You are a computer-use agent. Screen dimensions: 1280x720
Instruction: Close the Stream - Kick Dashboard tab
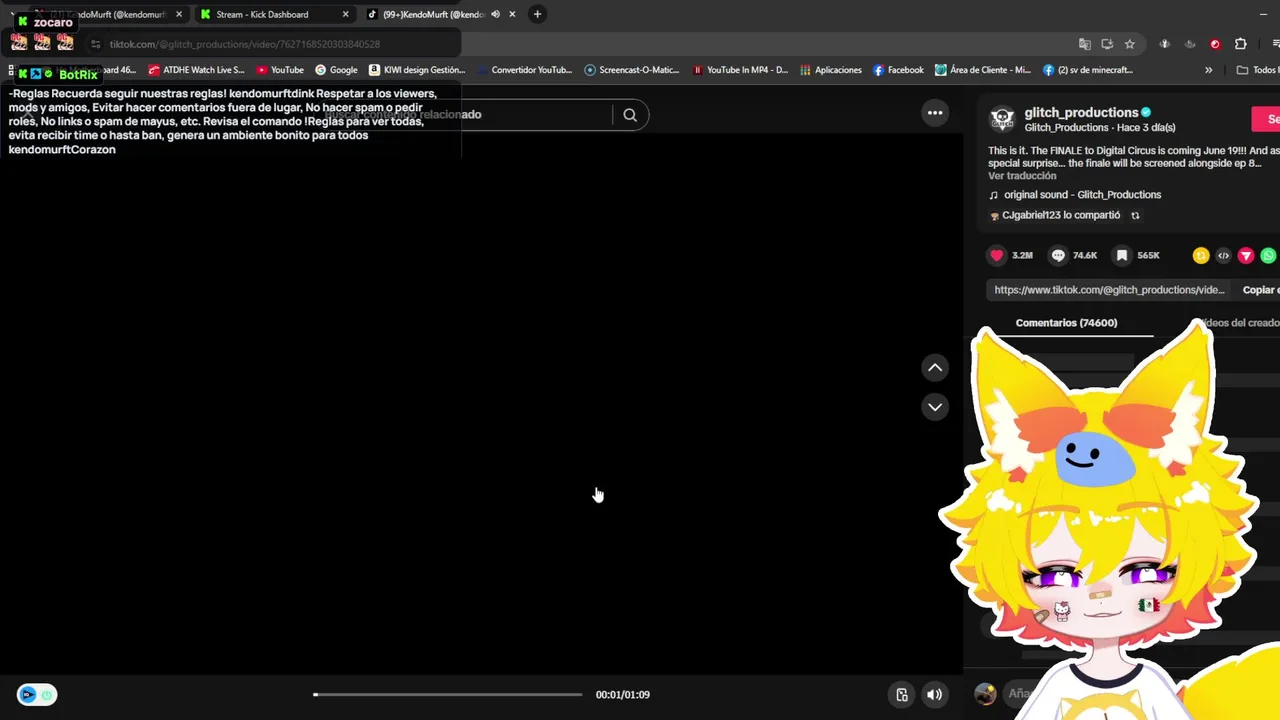[346, 14]
